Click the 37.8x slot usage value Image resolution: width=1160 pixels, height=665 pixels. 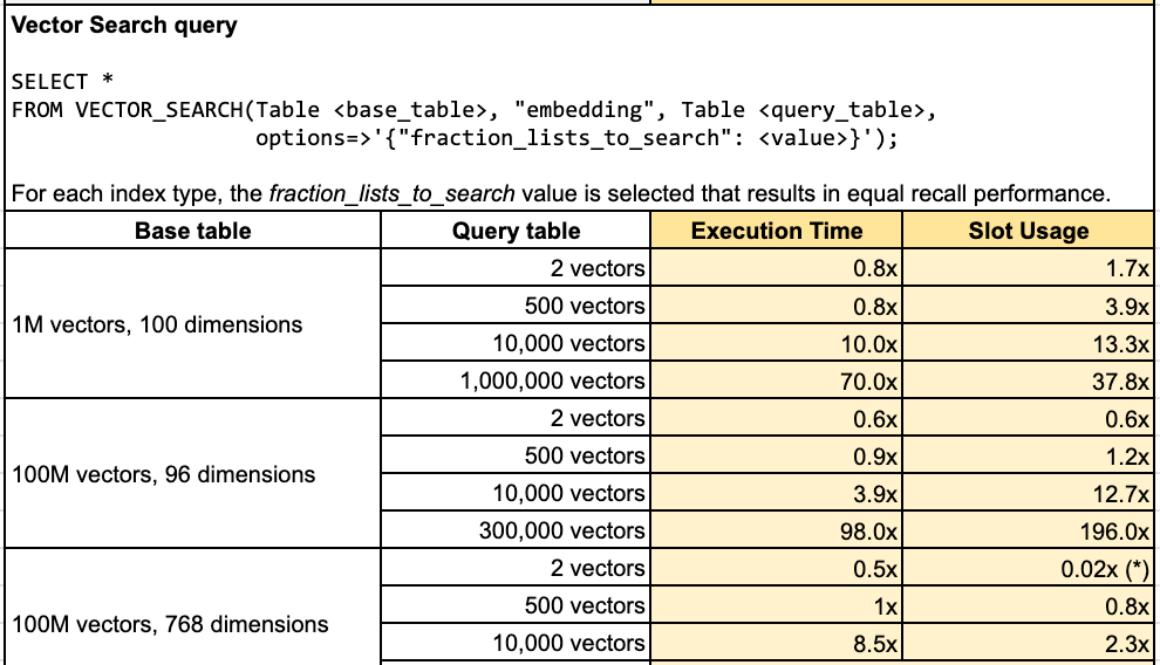[x=1119, y=380]
